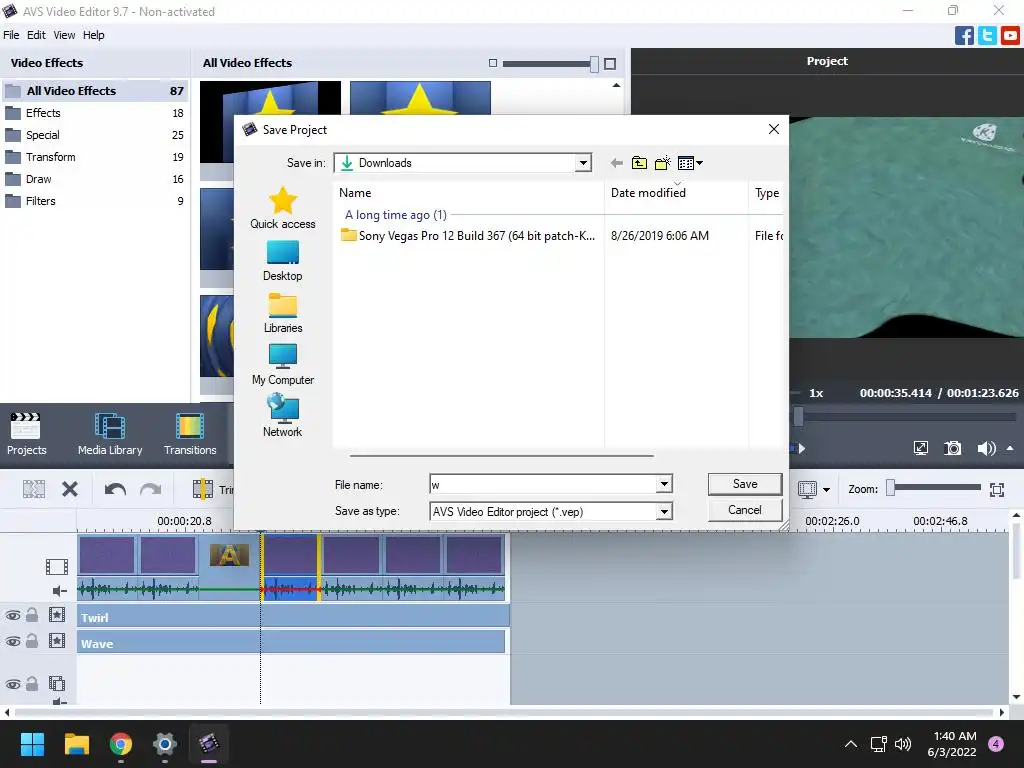This screenshot has height=768, width=1024.
Task: Lock the Twirl effect track
Action: (31, 615)
